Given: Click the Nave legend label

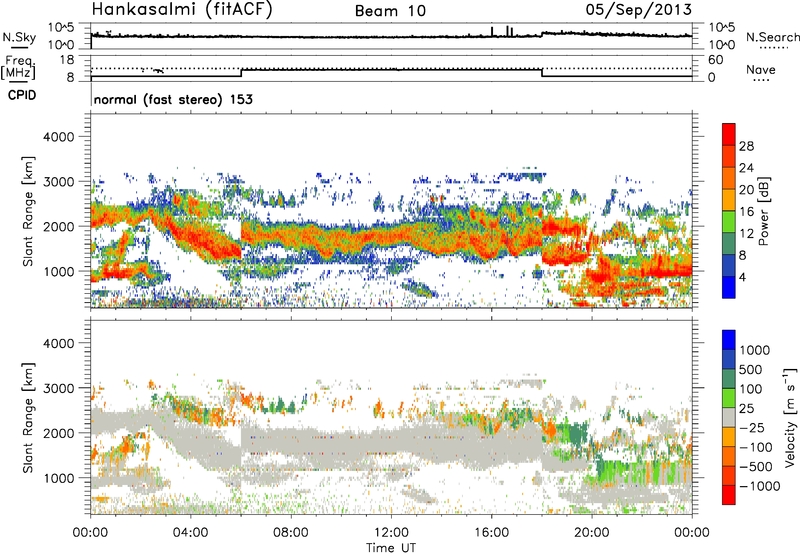Looking at the screenshot, I should 761,69.
